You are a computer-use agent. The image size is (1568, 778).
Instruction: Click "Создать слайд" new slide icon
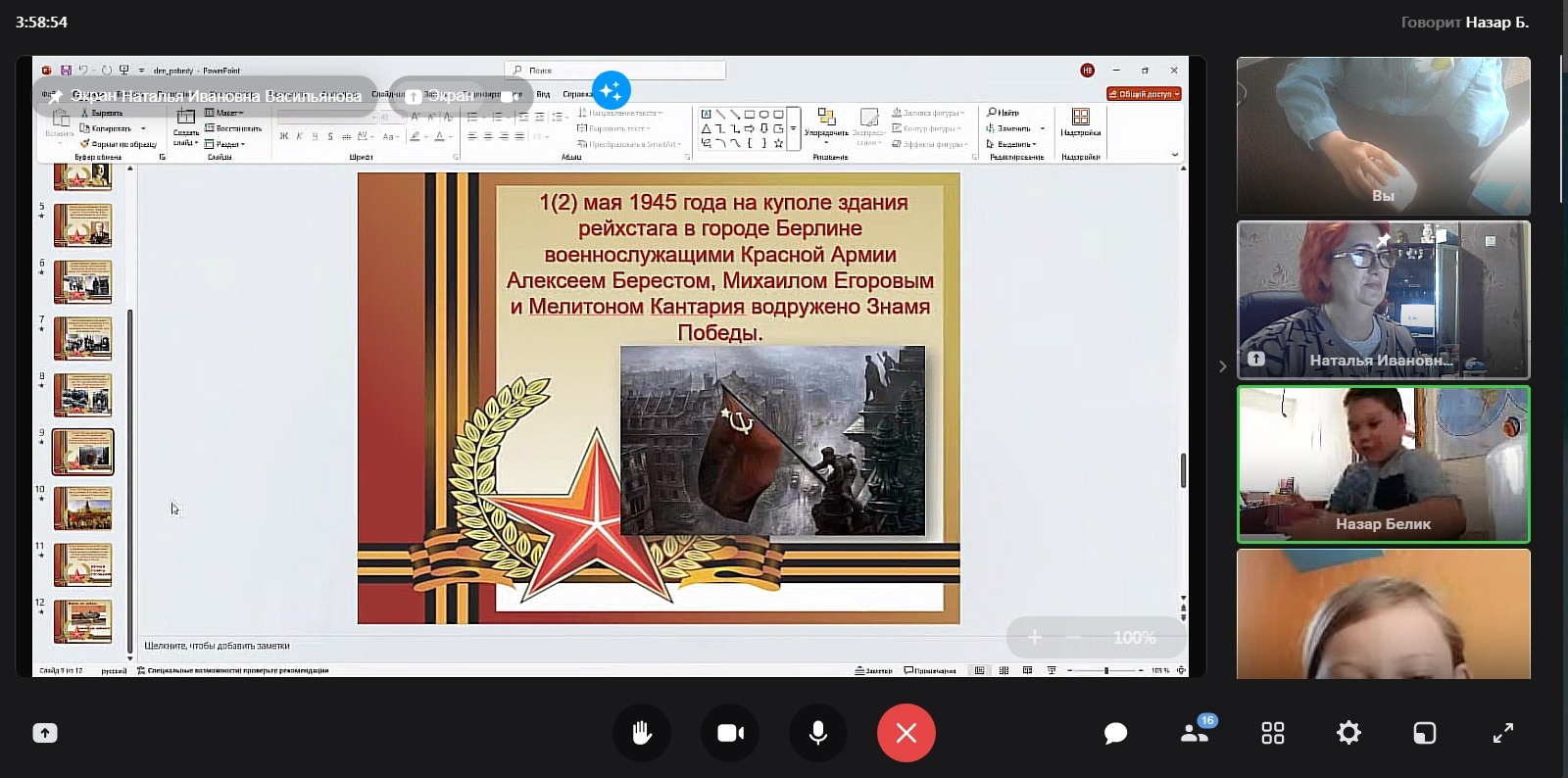coord(185,118)
